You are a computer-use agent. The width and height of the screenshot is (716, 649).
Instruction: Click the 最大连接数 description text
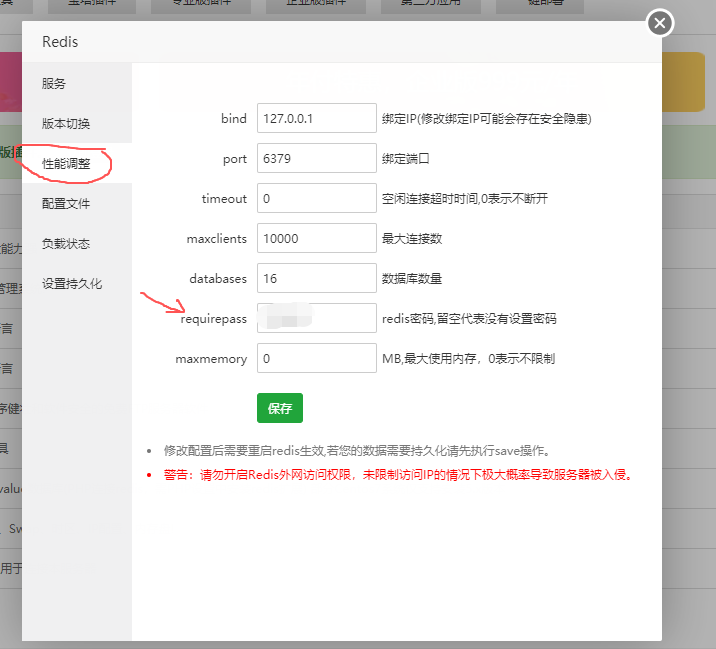click(x=412, y=238)
